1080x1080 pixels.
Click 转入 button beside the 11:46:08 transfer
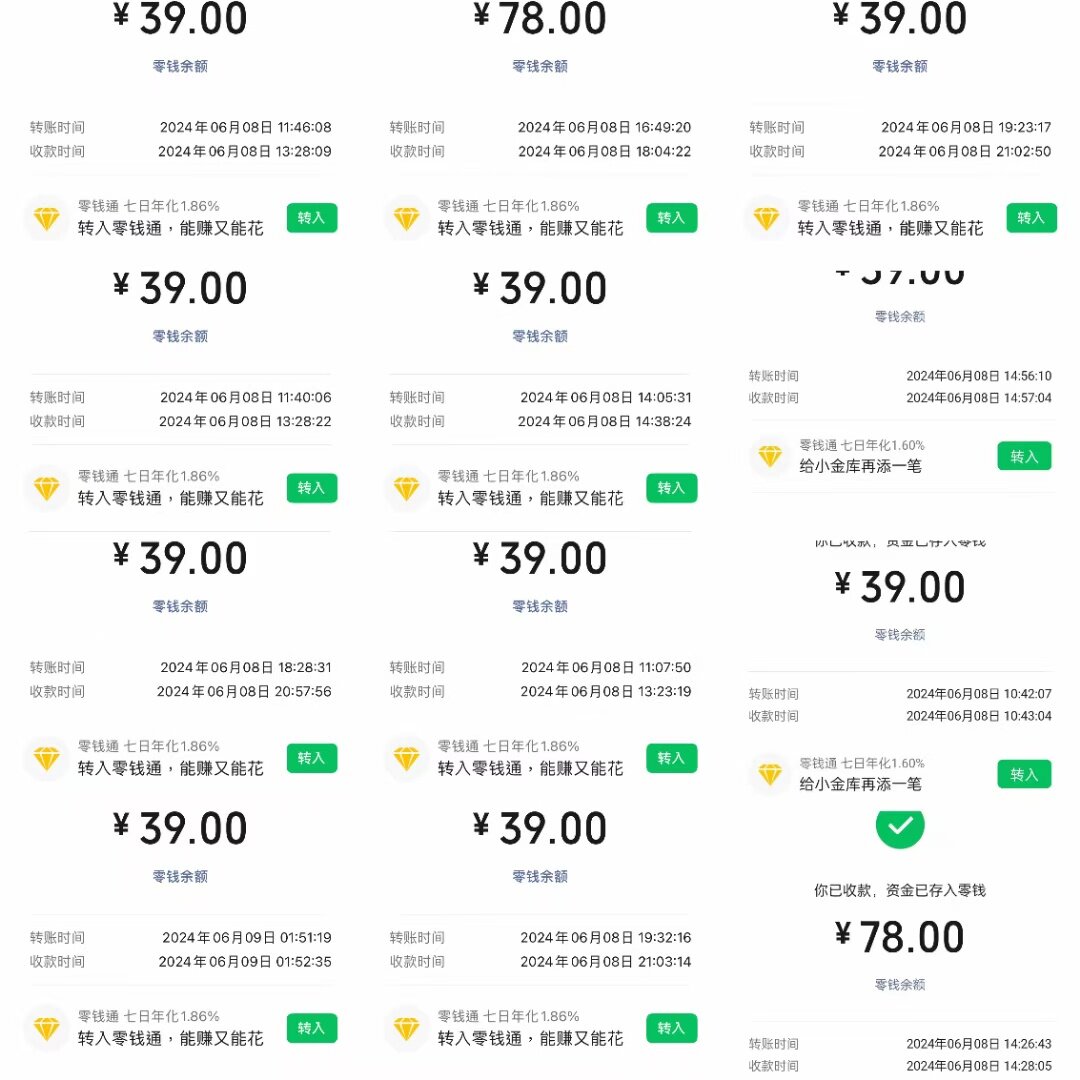(x=311, y=218)
